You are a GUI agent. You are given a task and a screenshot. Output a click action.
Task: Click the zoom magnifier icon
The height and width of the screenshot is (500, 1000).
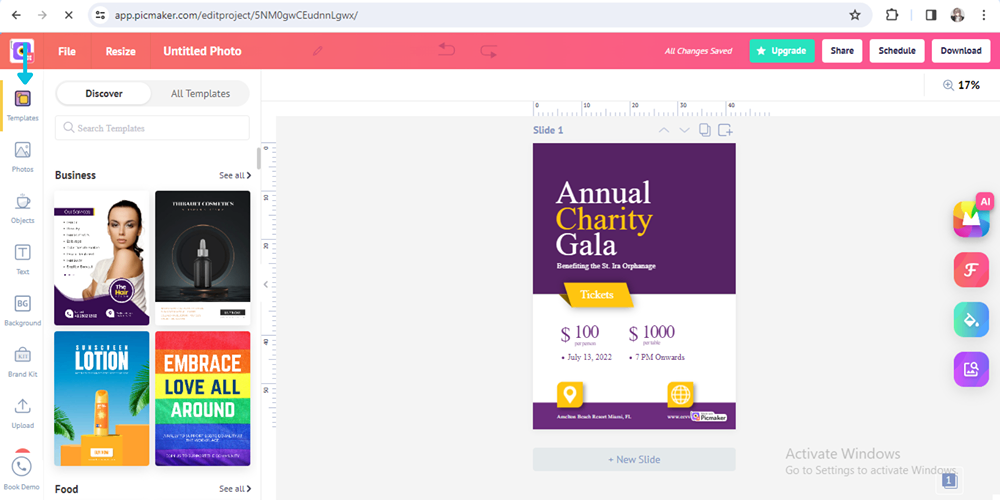click(948, 85)
